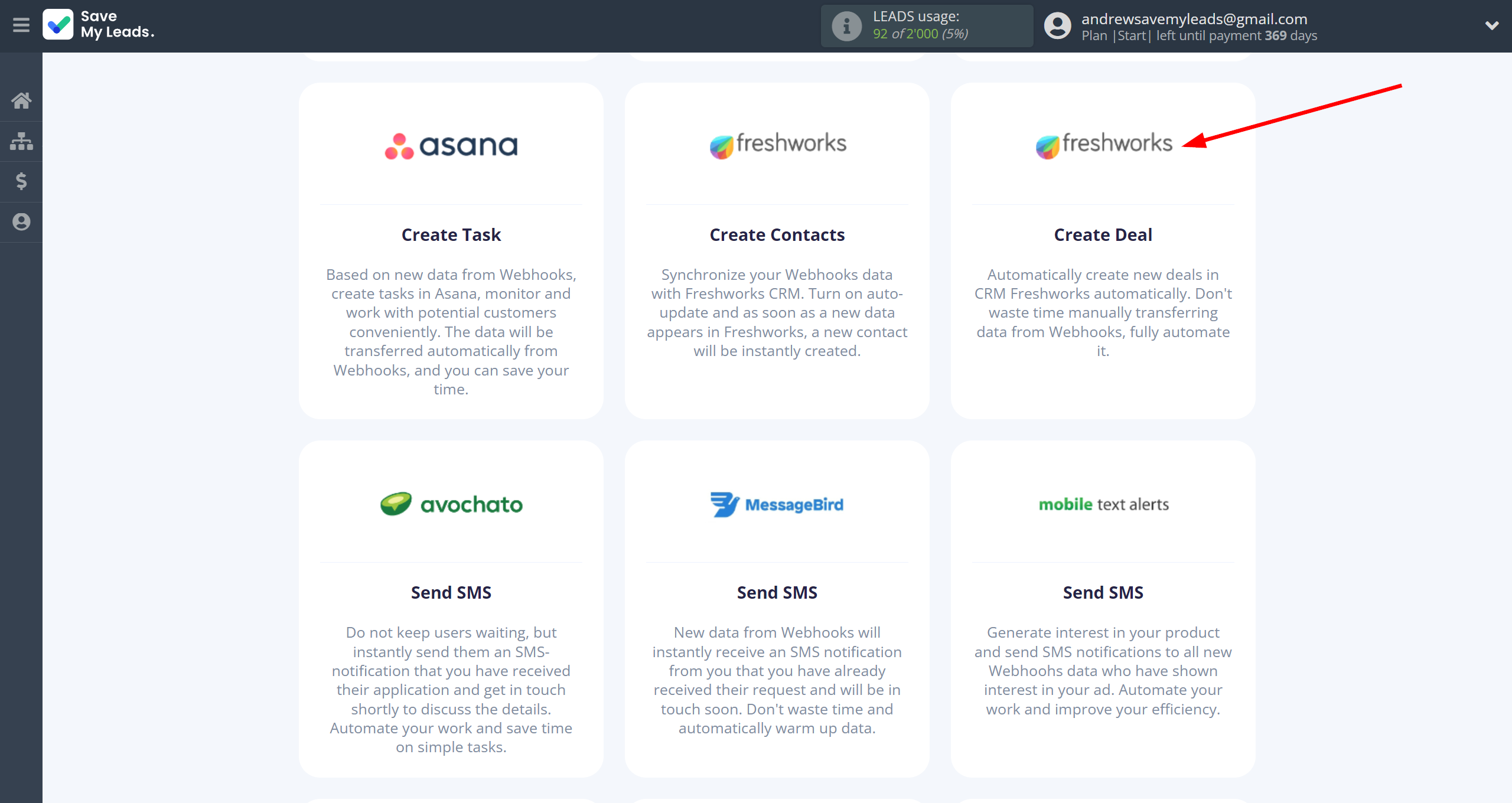The height and width of the screenshot is (803, 1512).
Task: Click the 'Synchronize your Webhooks data' description
Action: coord(777,313)
